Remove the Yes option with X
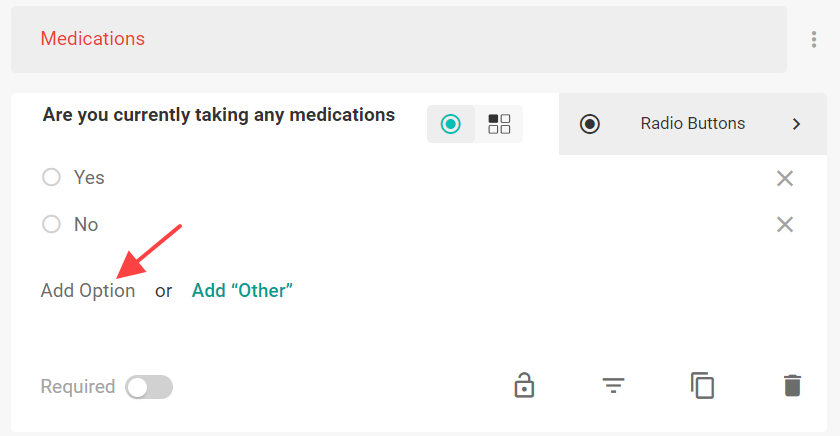 785,178
